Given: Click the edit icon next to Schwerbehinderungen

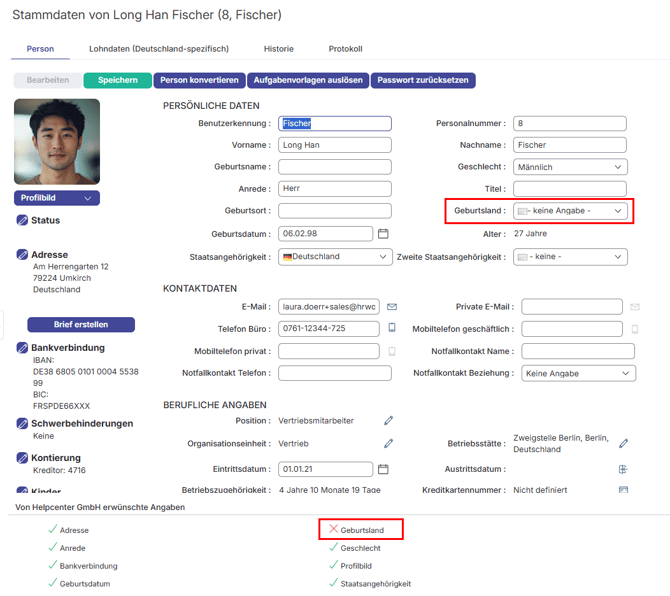Looking at the screenshot, I should click(x=22, y=424).
